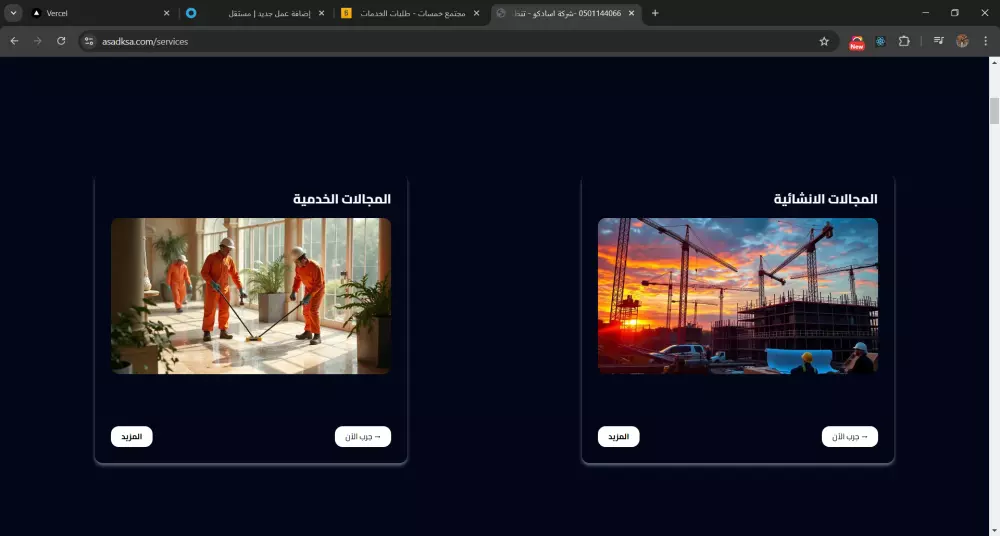
Task: Go forward to next page
Action: (x=38, y=41)
